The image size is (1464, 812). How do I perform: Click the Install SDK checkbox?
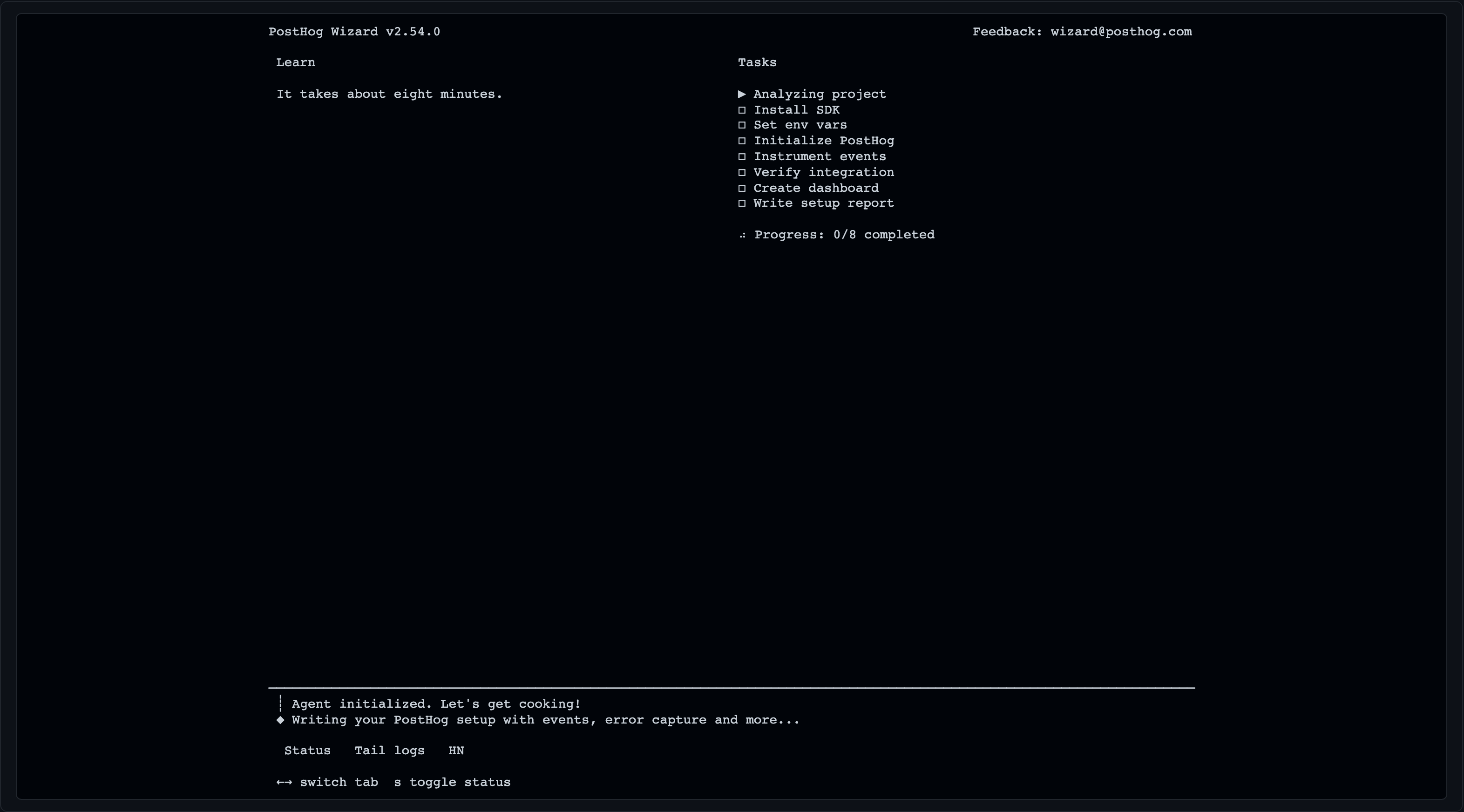tap(742, 110)
